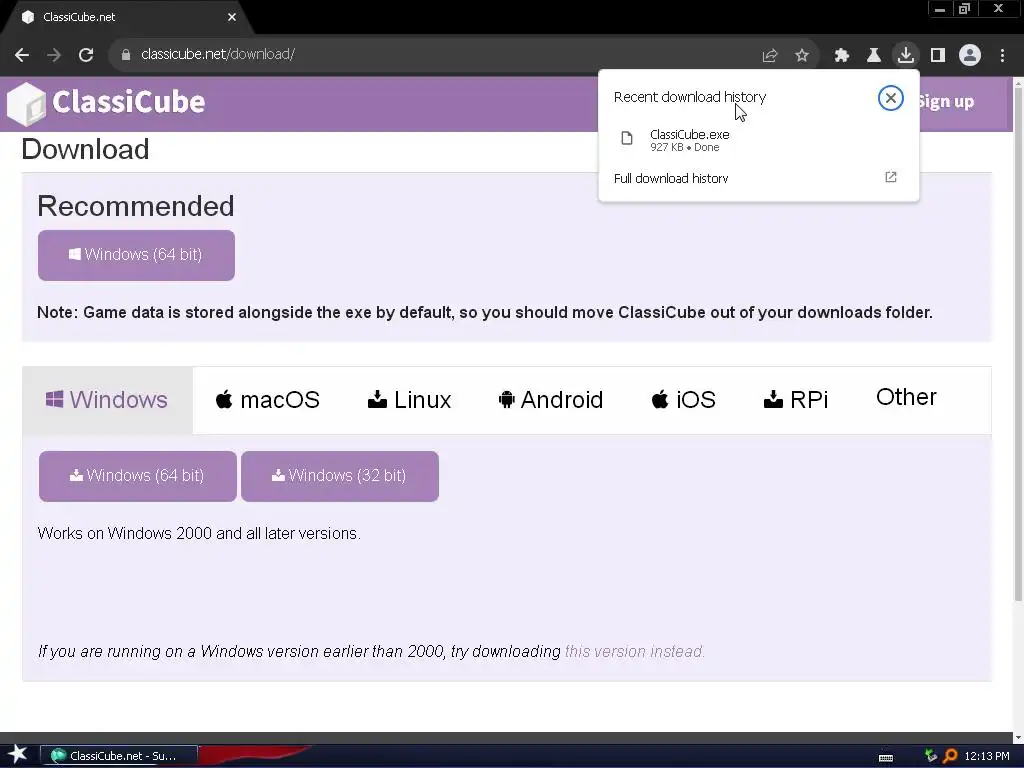Switch to the macOS tab

coord(268,400)
